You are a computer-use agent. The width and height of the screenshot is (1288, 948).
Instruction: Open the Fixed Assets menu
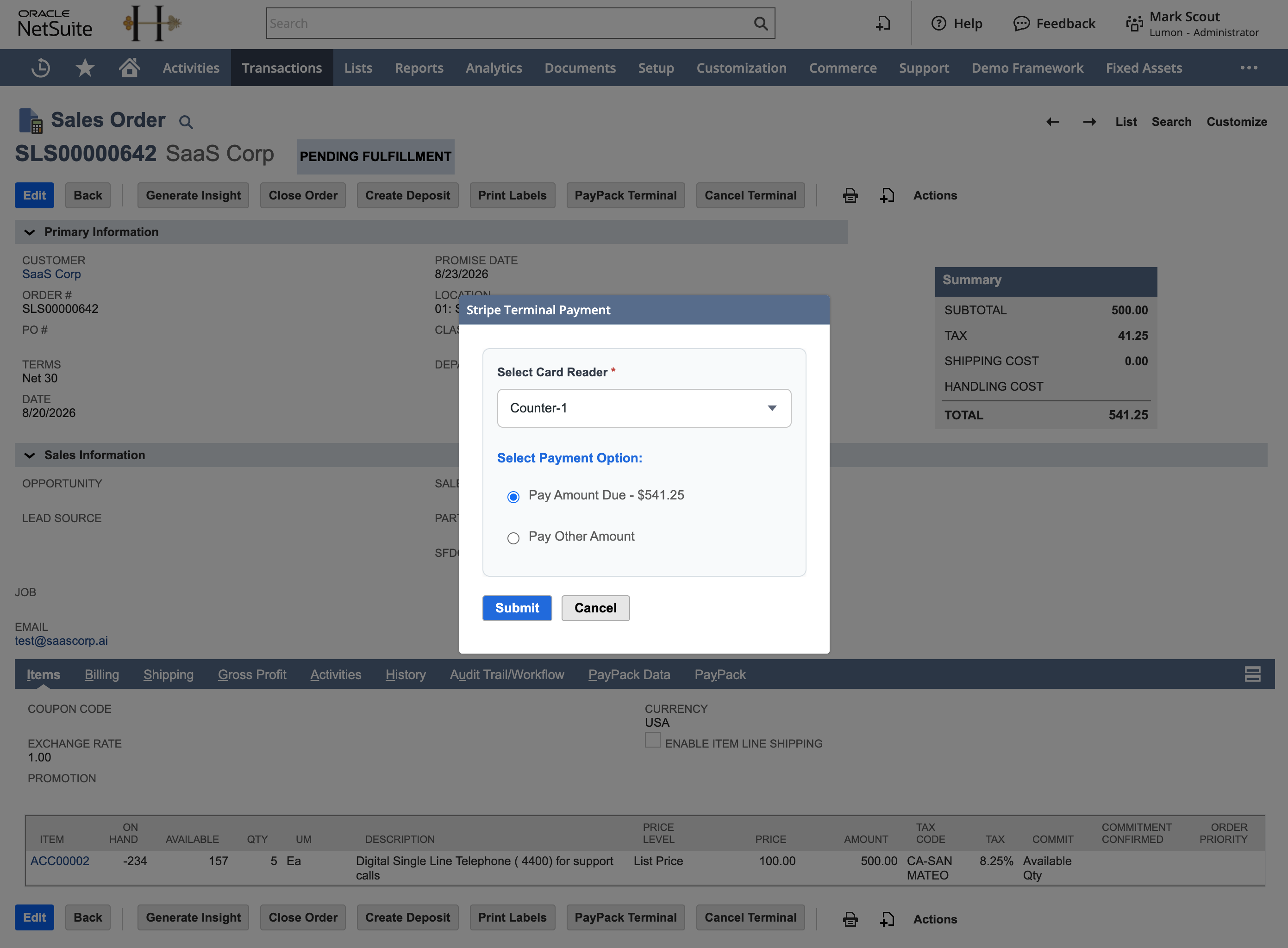(x=1144, y=68)
